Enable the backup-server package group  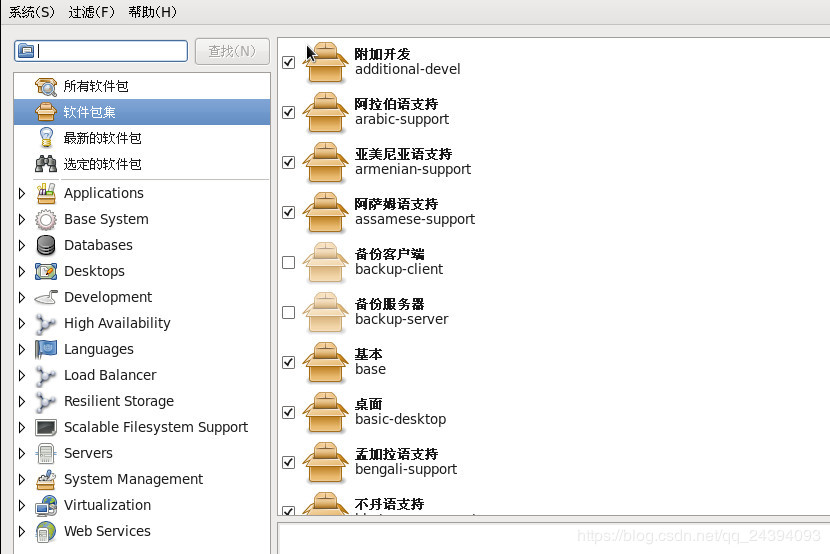[288, 312]
